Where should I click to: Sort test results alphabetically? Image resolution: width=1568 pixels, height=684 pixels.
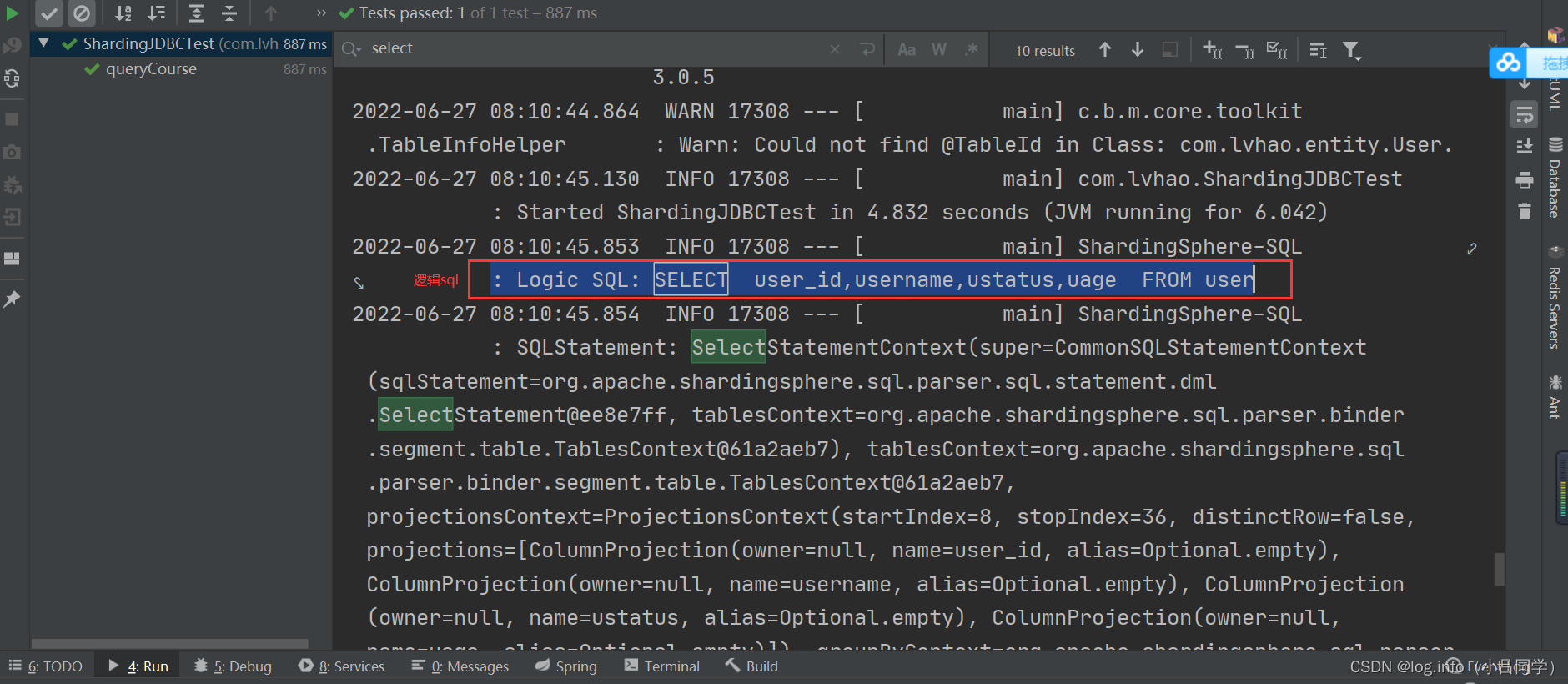123,13
